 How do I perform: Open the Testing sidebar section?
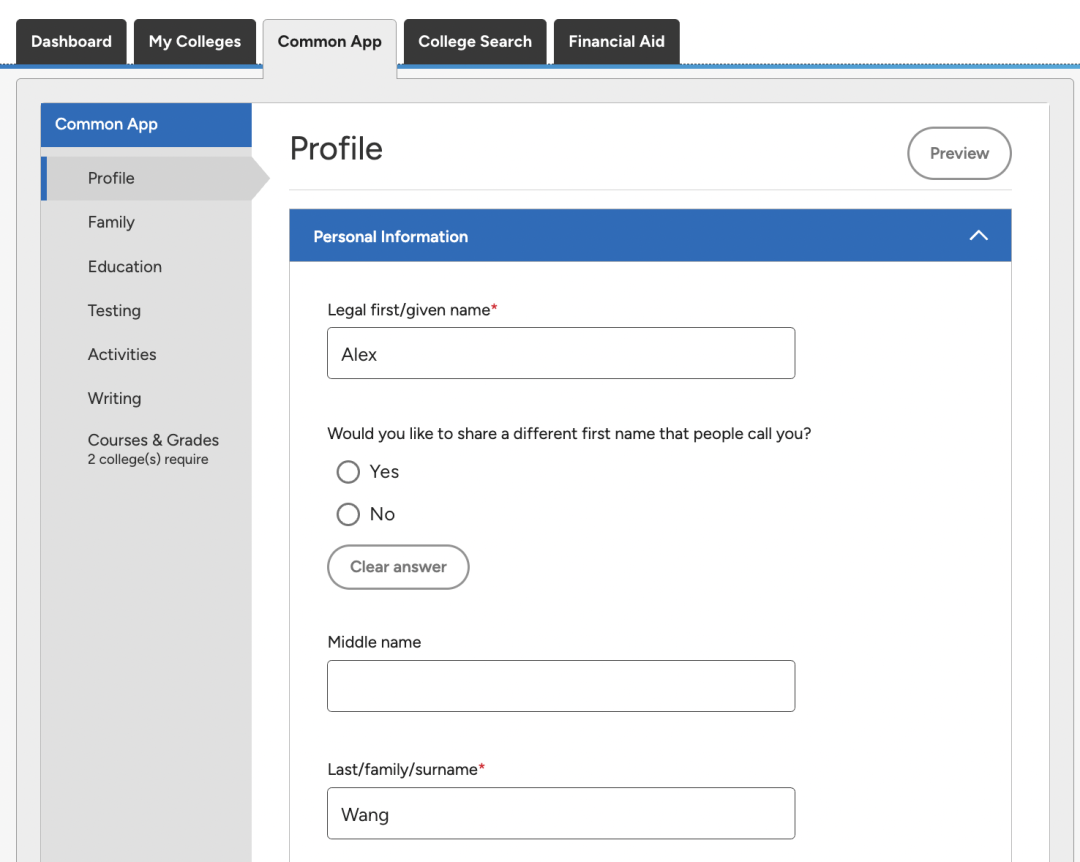(114, 311)
